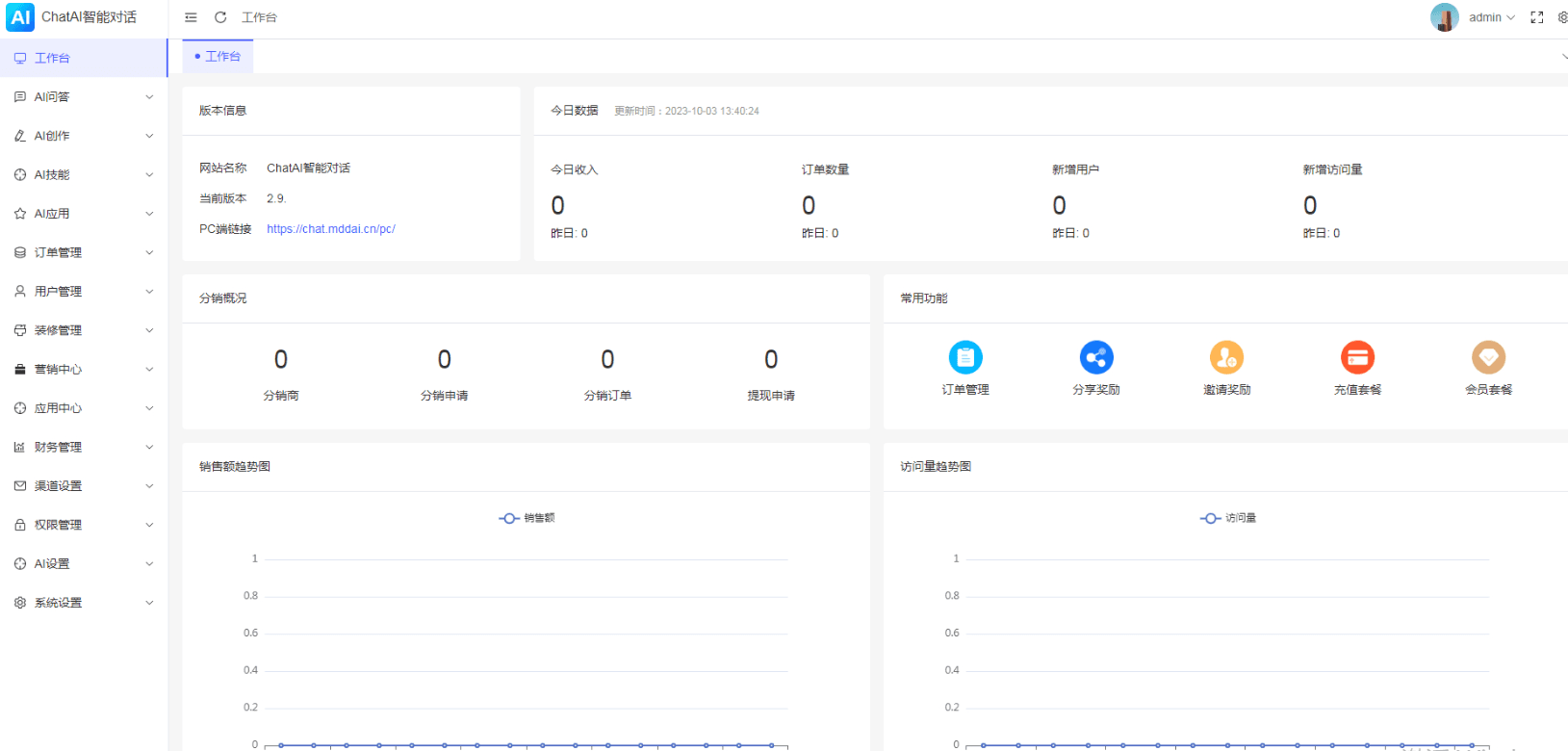Click the 会员套餐 shortcut icon
The image size is (1568, 751).
(1489, 357)
